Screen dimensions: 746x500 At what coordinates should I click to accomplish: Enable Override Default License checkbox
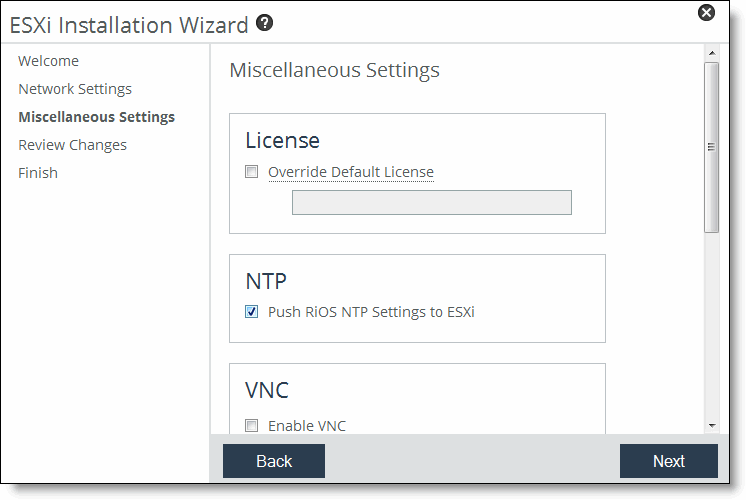tap(252, 172)
